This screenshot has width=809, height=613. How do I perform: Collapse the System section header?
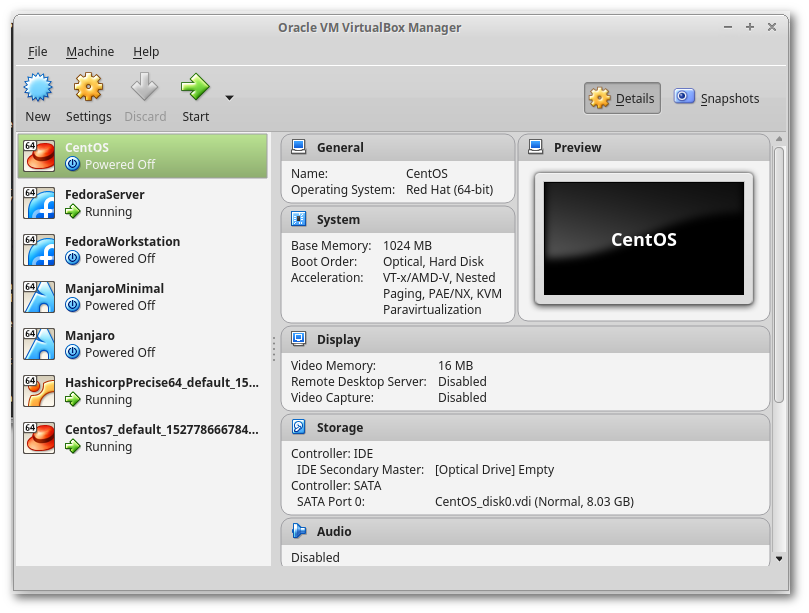coord(338,219)
